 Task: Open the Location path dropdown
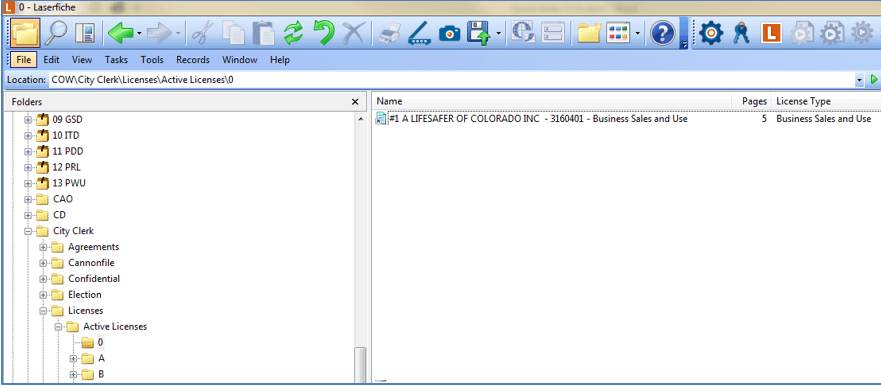click(859, 80)
